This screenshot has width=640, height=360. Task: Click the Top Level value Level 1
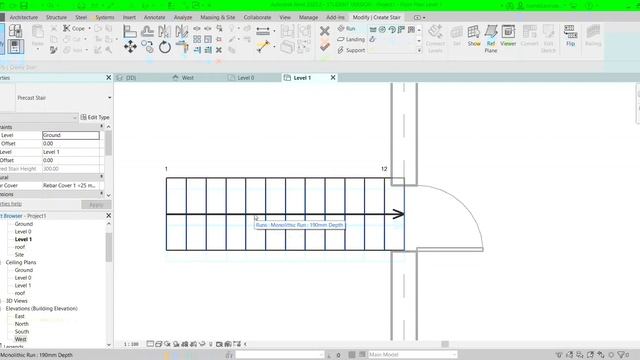coord(71,152)
